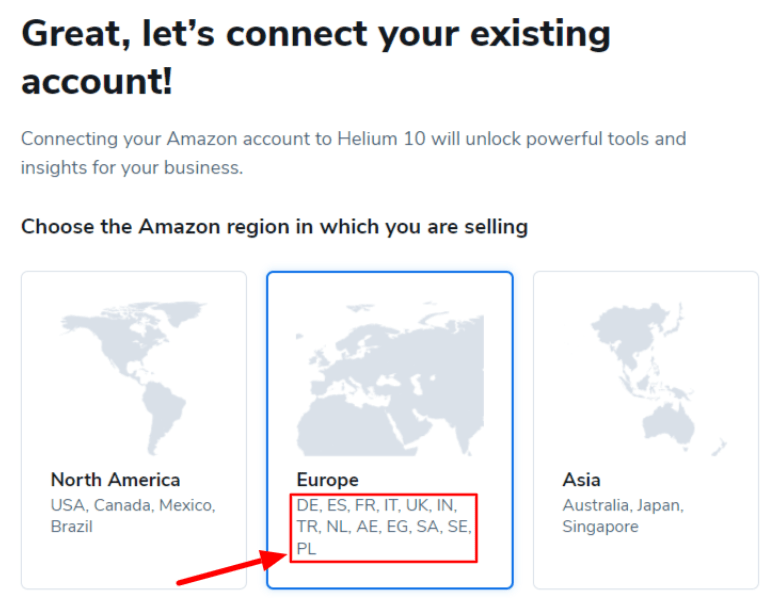Click the North America map illustration
771x598 pixels.
pos(134,378)
